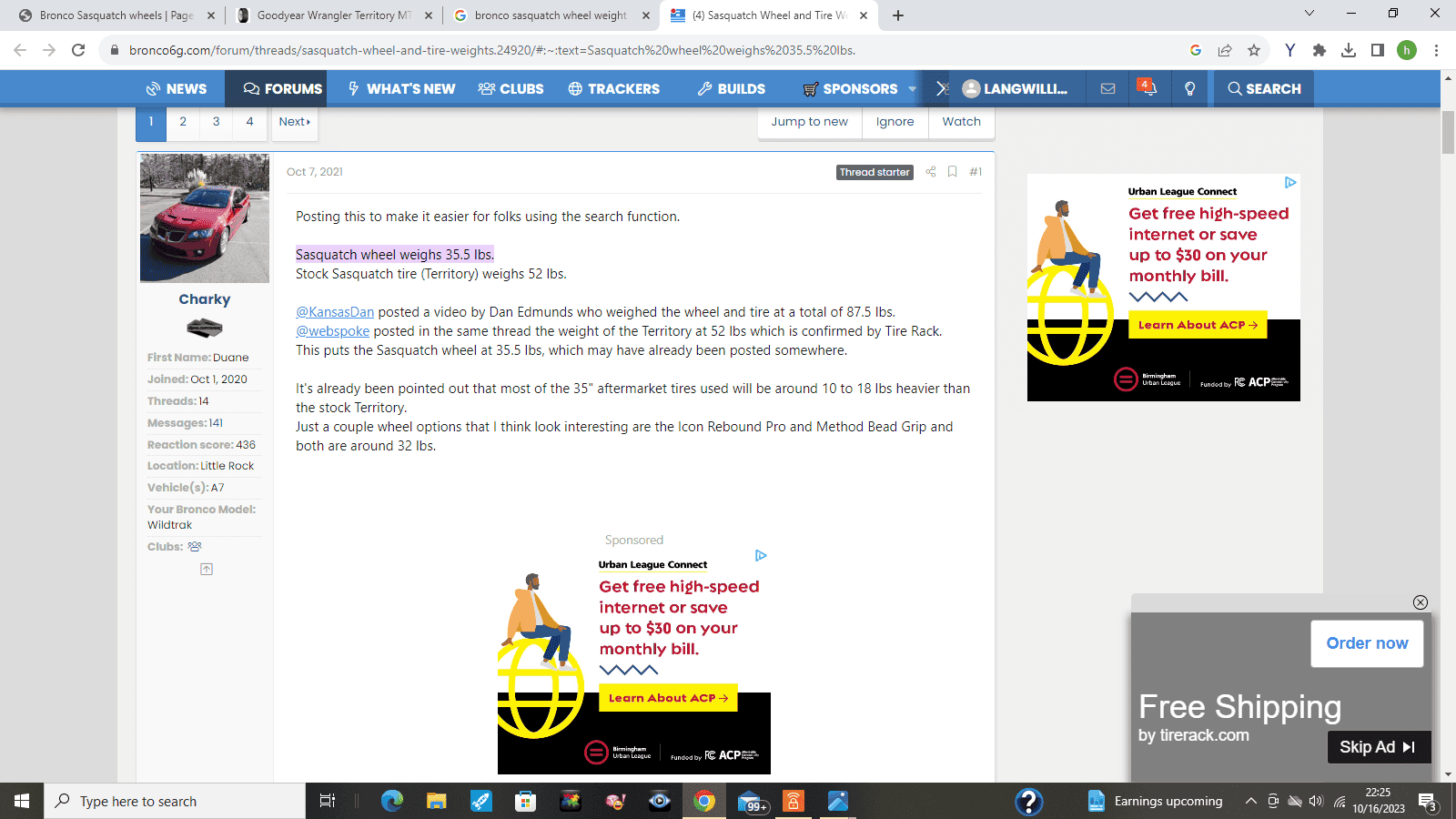The height and width of the screenshot is (819, 1456).
Task: Show hidden system tray icons
Action: (x=1250, y=801)
